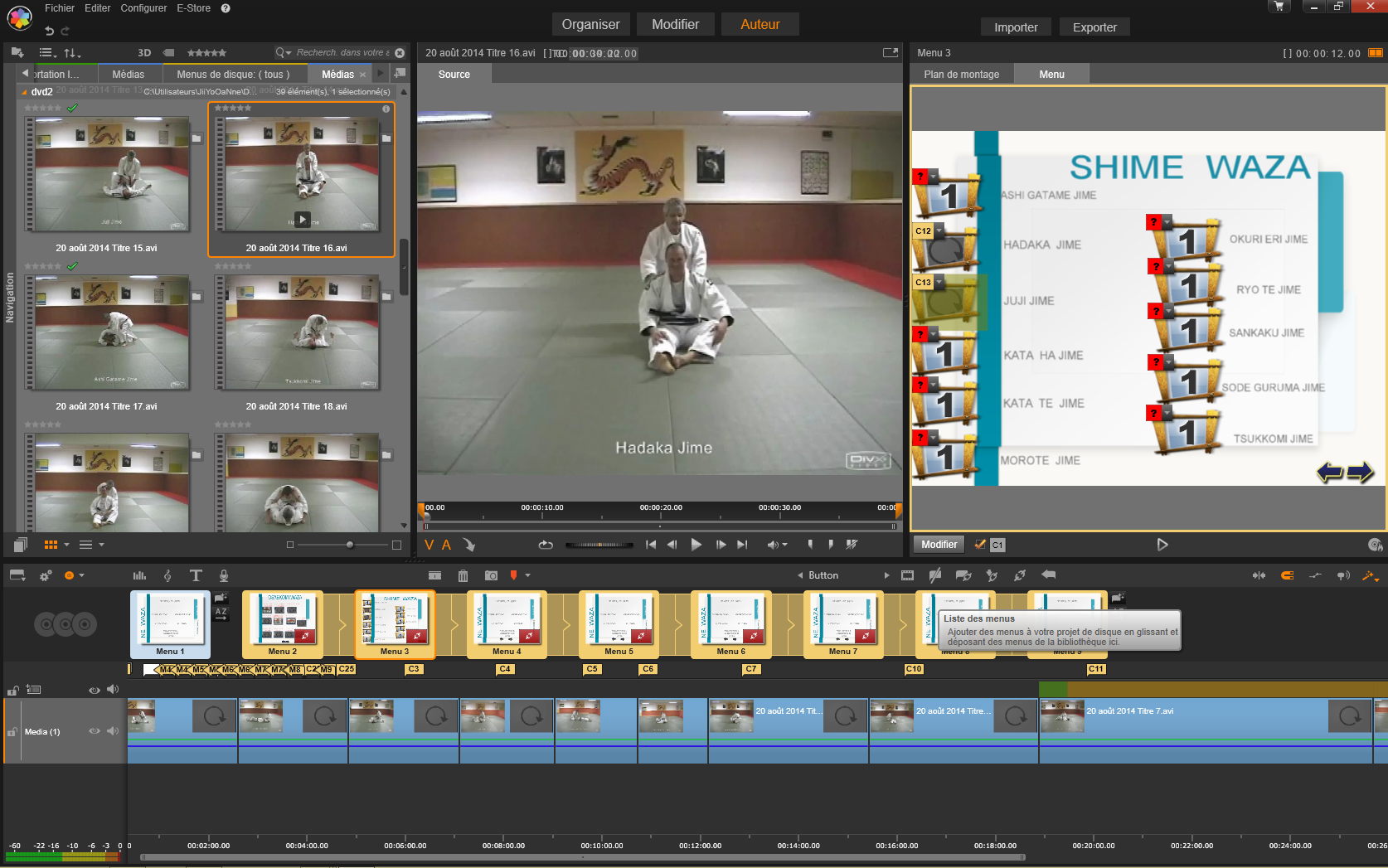This screenshot has width=1388, height=868.
Task: Click the timeline trash delete icon
Action: point(463,575)
